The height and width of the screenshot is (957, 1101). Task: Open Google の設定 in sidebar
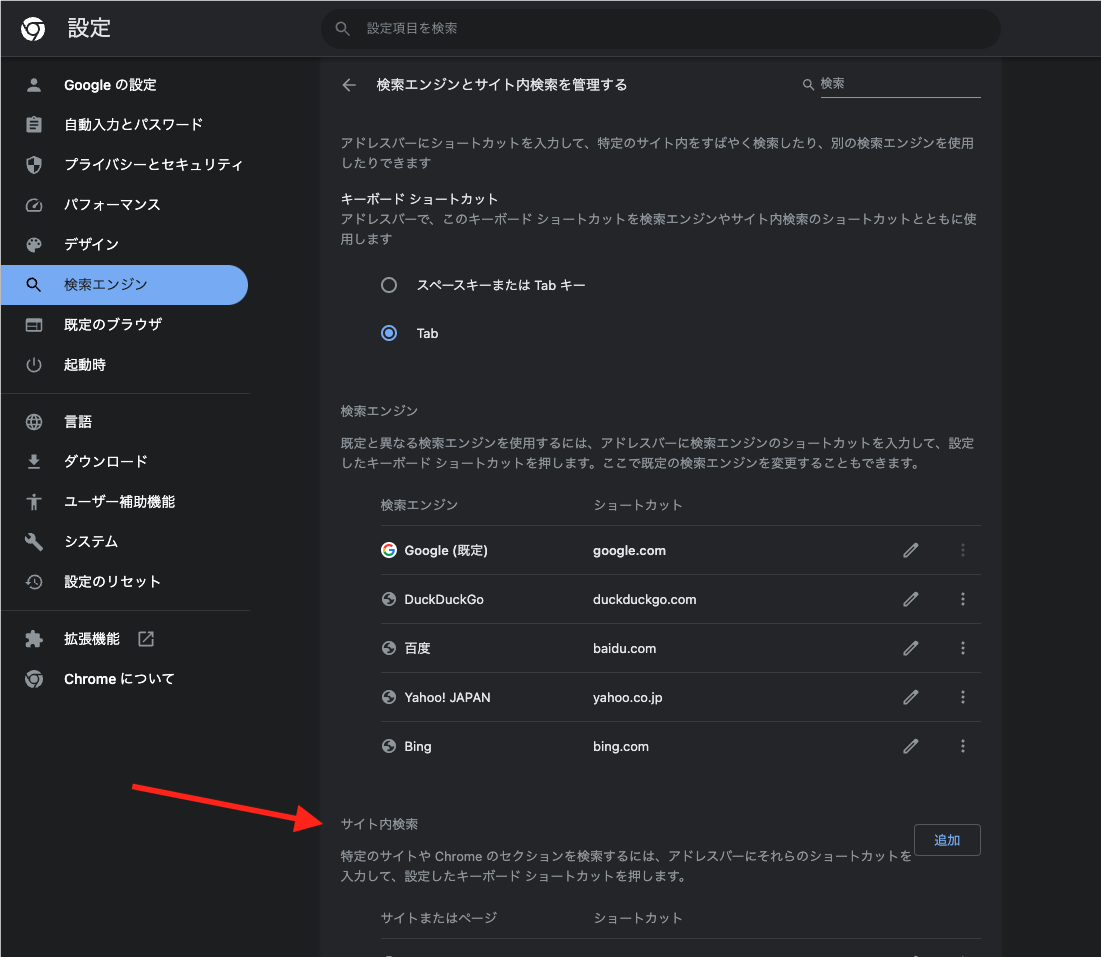coord(124,85)
